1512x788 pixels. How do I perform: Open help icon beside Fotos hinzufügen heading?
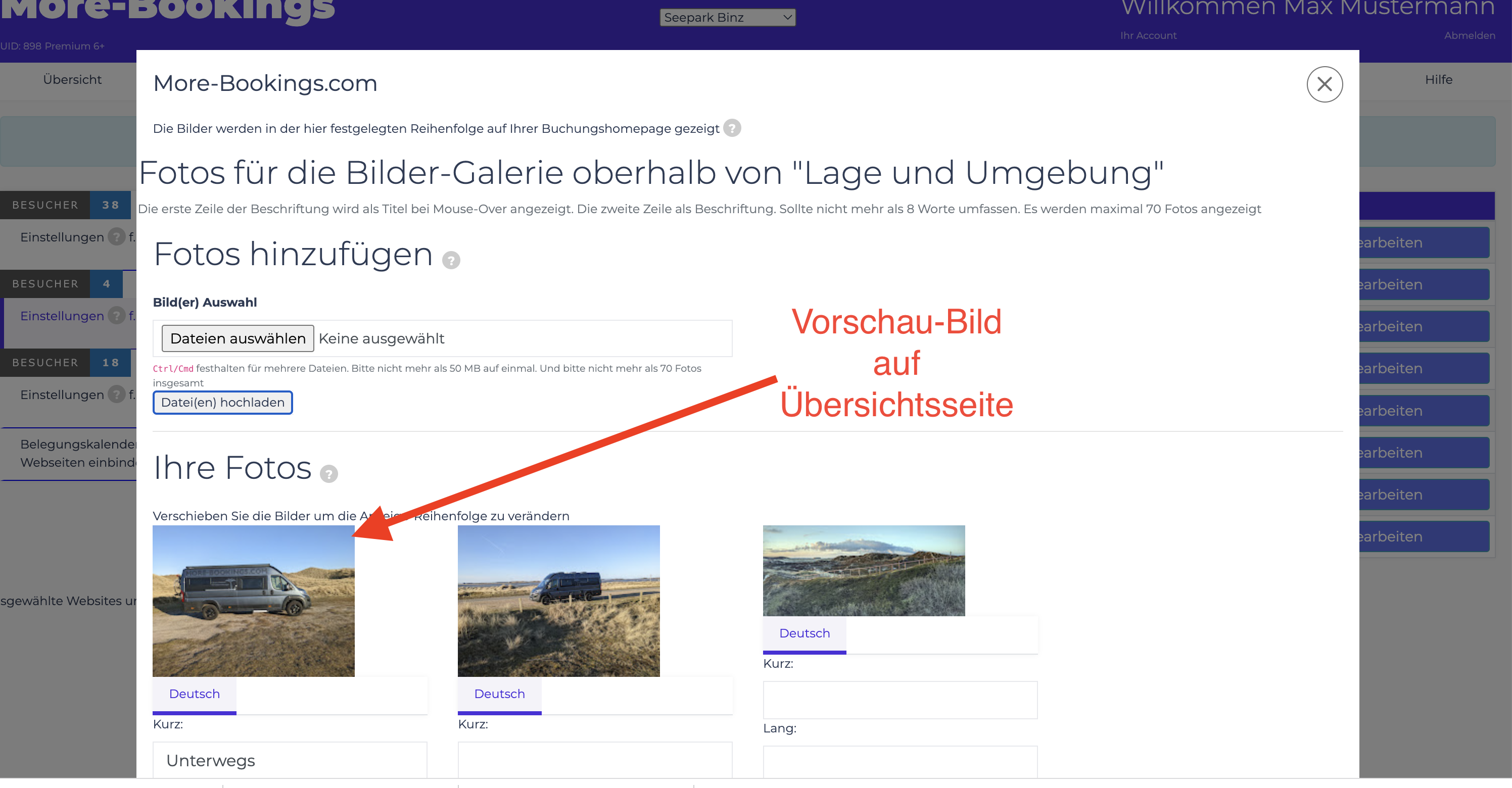(451, 260)
